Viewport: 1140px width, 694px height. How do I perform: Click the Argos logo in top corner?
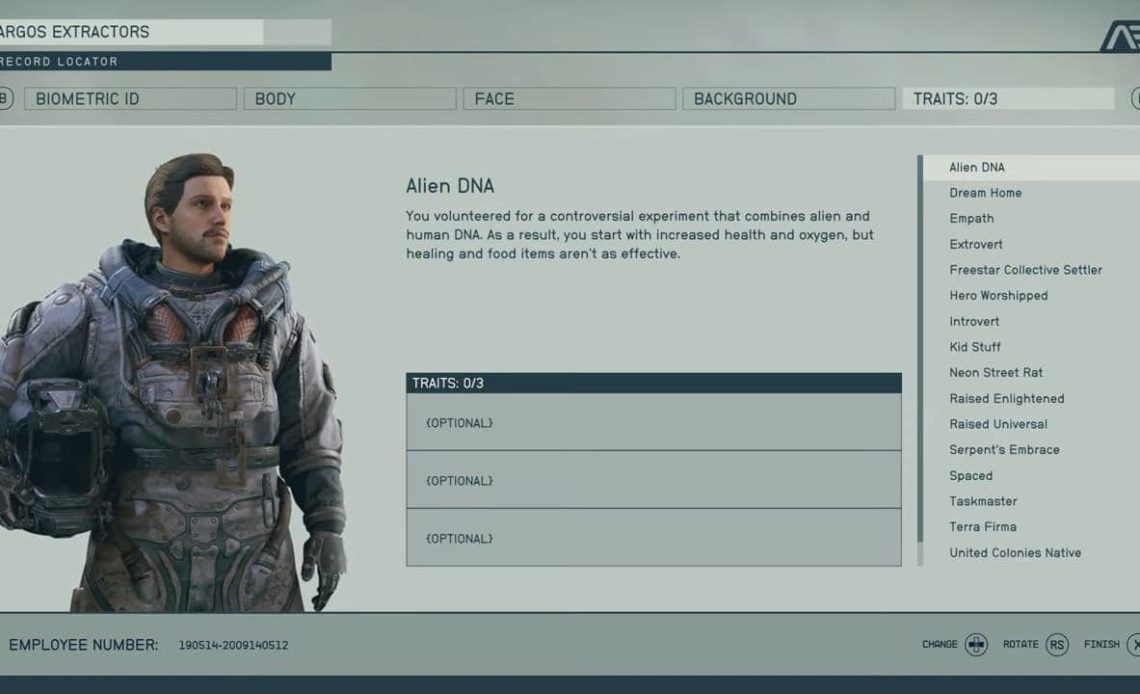[x=1120, y=36]
